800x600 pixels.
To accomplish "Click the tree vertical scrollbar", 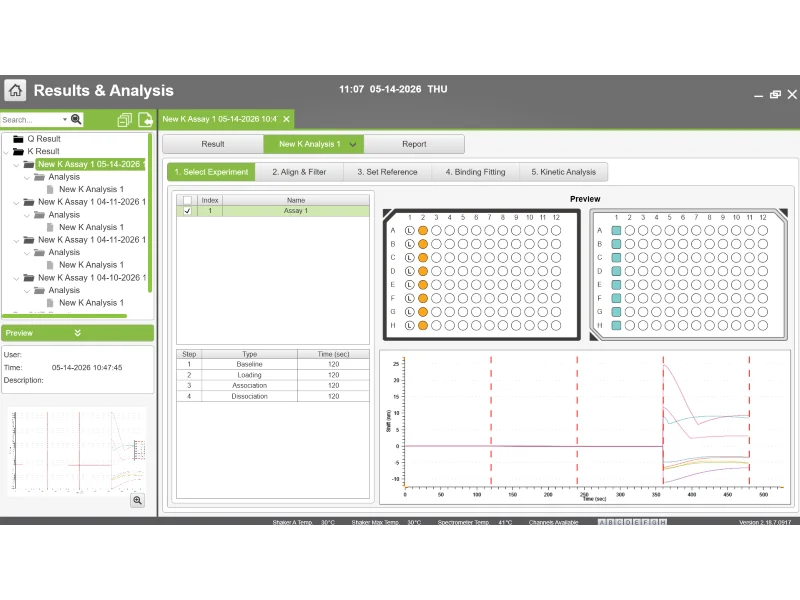I will coord(150,213).
